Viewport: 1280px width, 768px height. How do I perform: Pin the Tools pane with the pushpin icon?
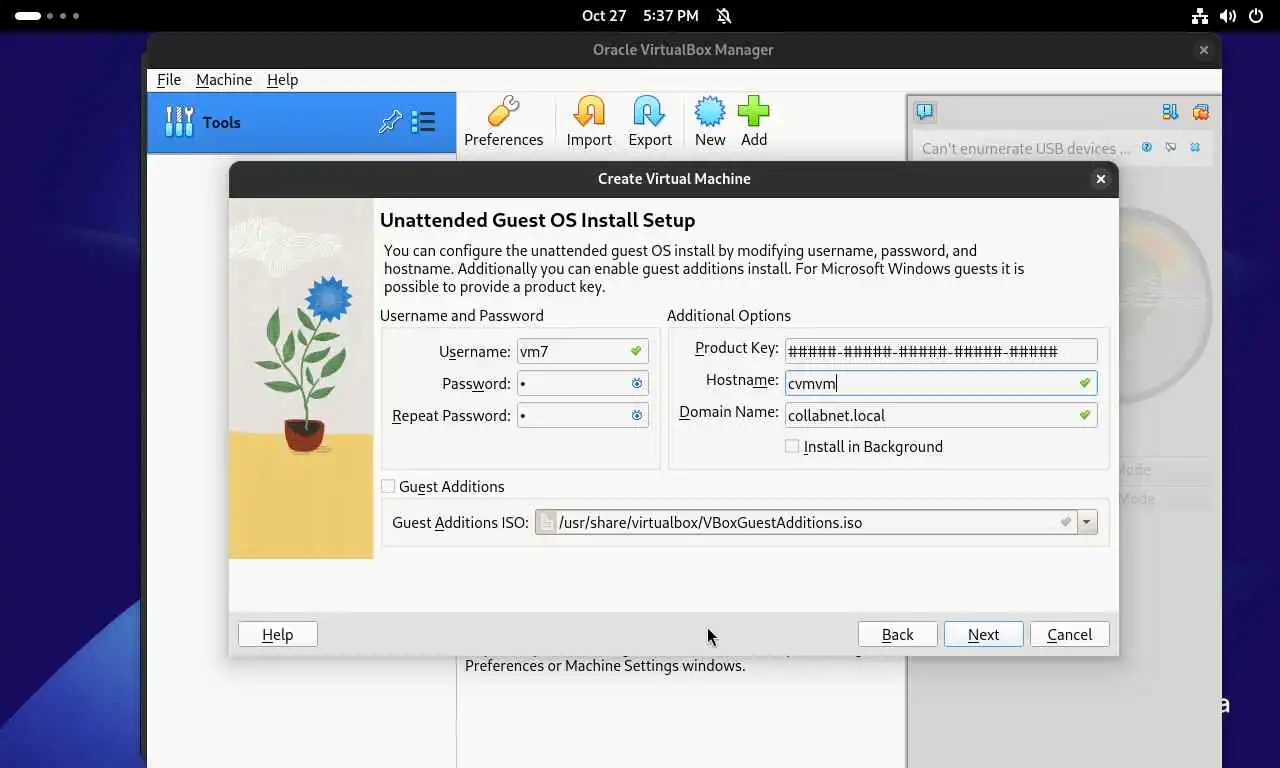(390, 122)
